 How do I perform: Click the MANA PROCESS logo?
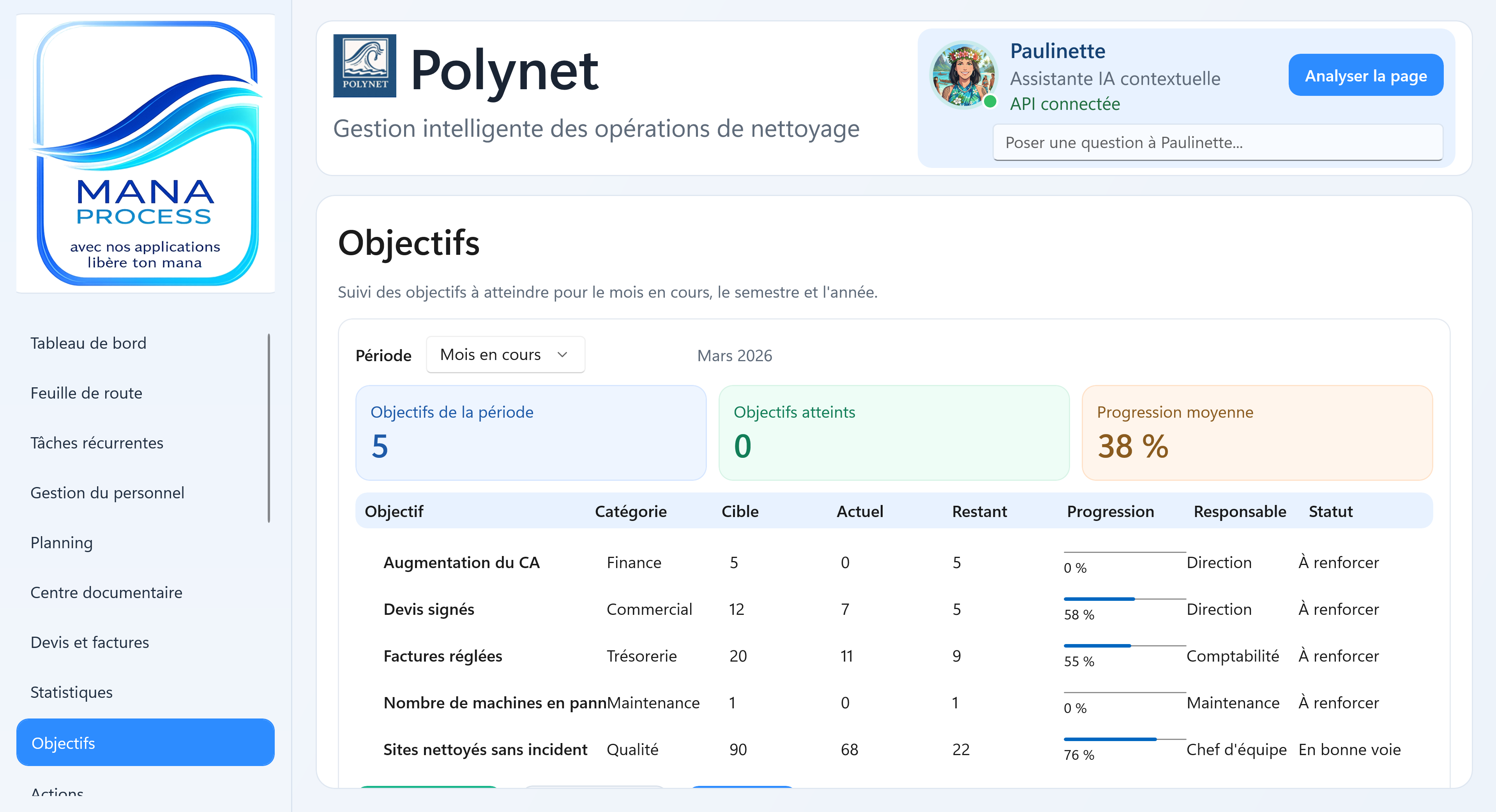point(145,154)
